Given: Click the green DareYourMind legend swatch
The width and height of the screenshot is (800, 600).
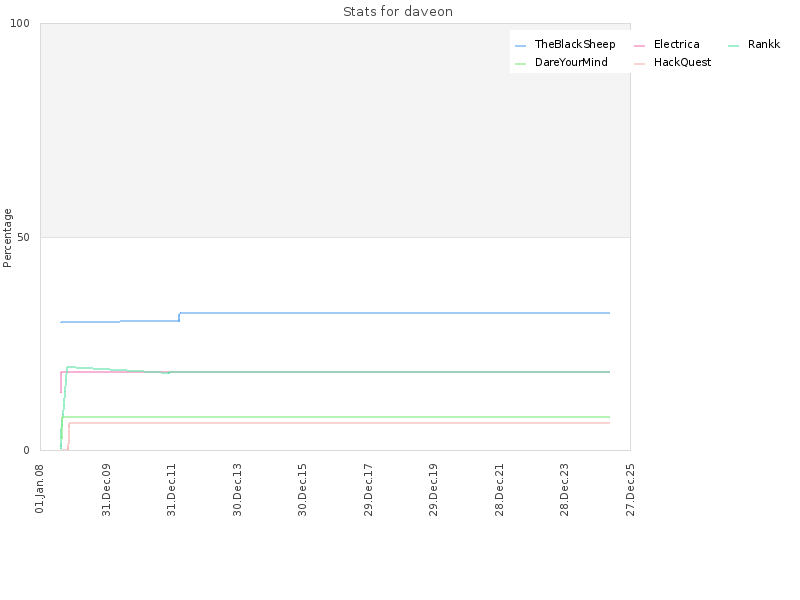Looking at the screenshot, I should [520, 63].
